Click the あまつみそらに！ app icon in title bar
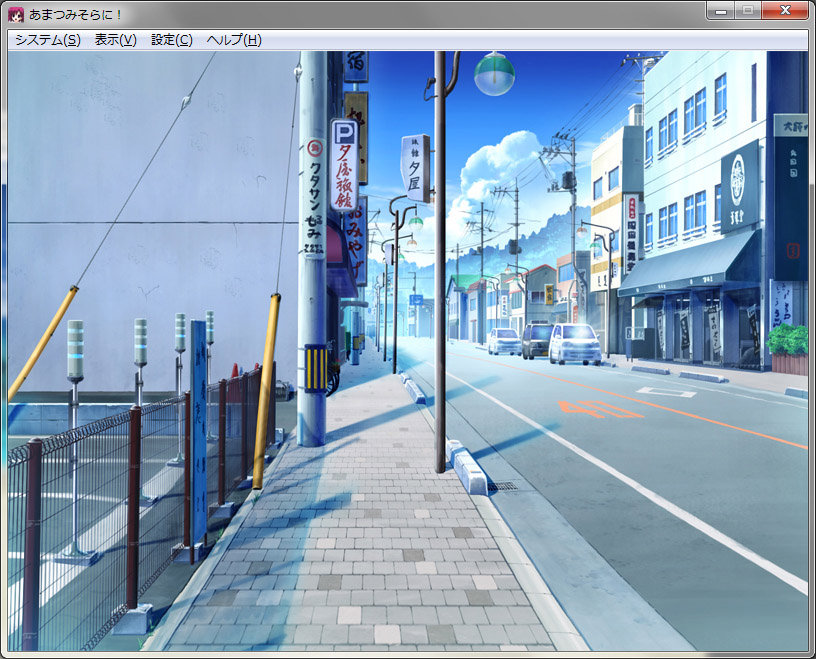Image resolution: width=816 pixels, height=659 pixels. point(16,15)
